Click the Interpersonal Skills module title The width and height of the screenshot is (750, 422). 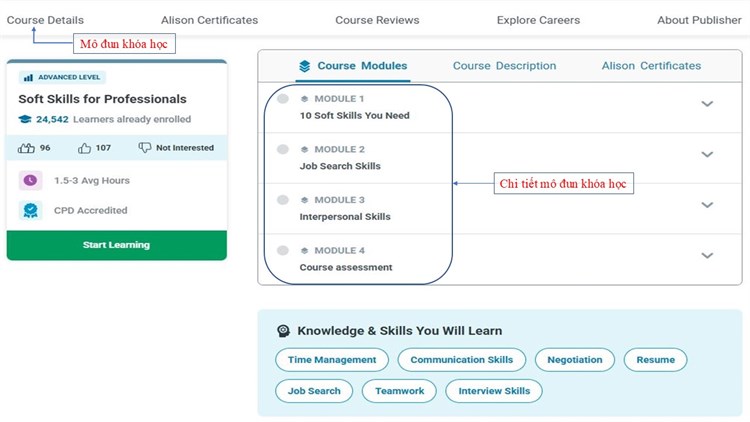[345, 217]
